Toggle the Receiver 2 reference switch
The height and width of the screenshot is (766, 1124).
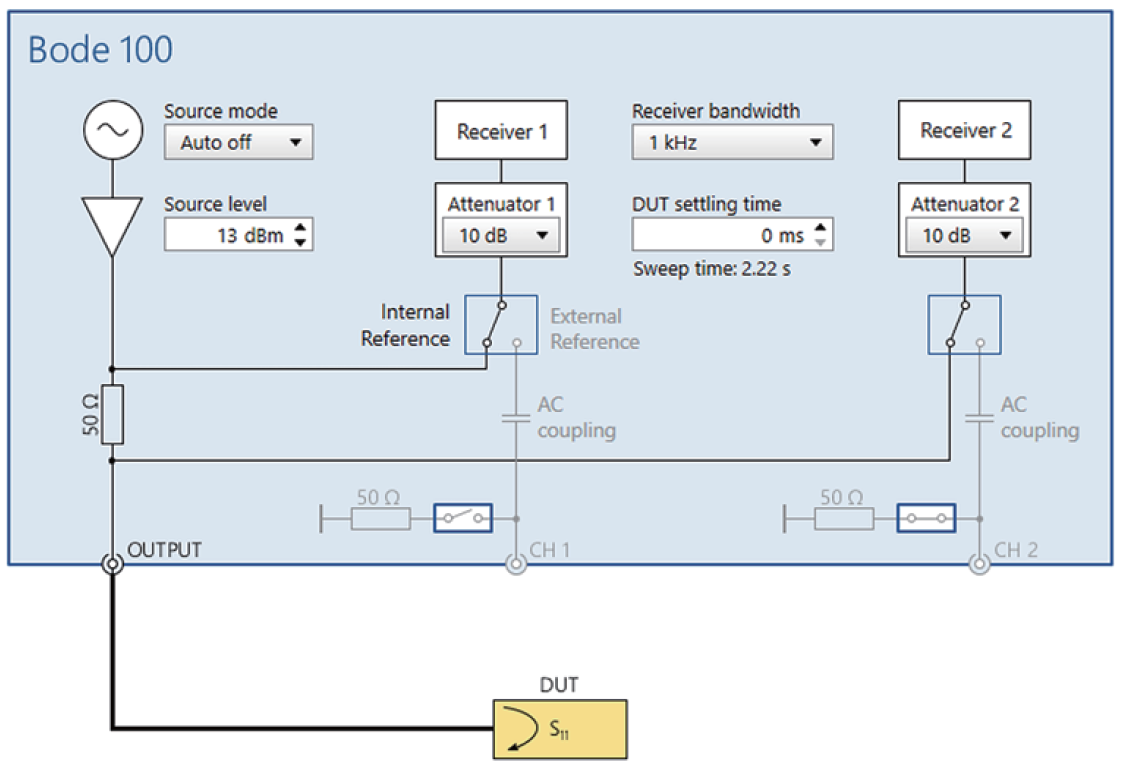(x=964, y=325)
